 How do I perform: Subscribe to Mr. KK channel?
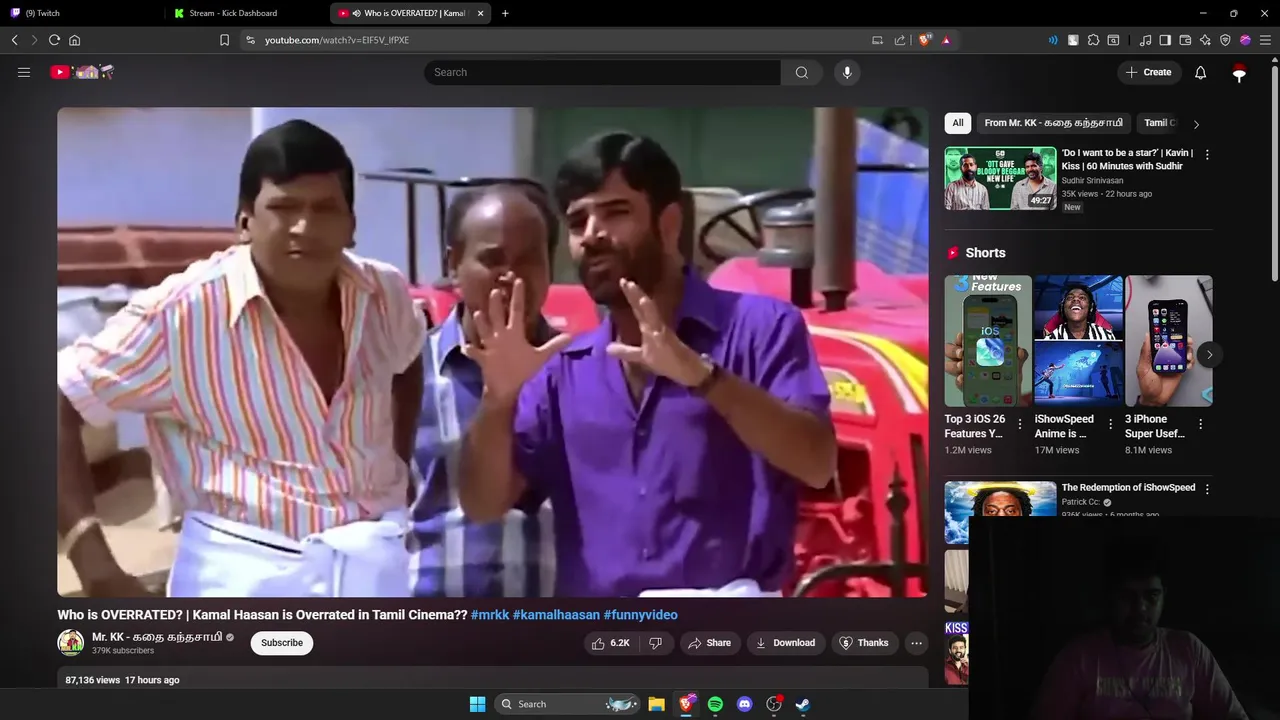click(x=282, y=643)
